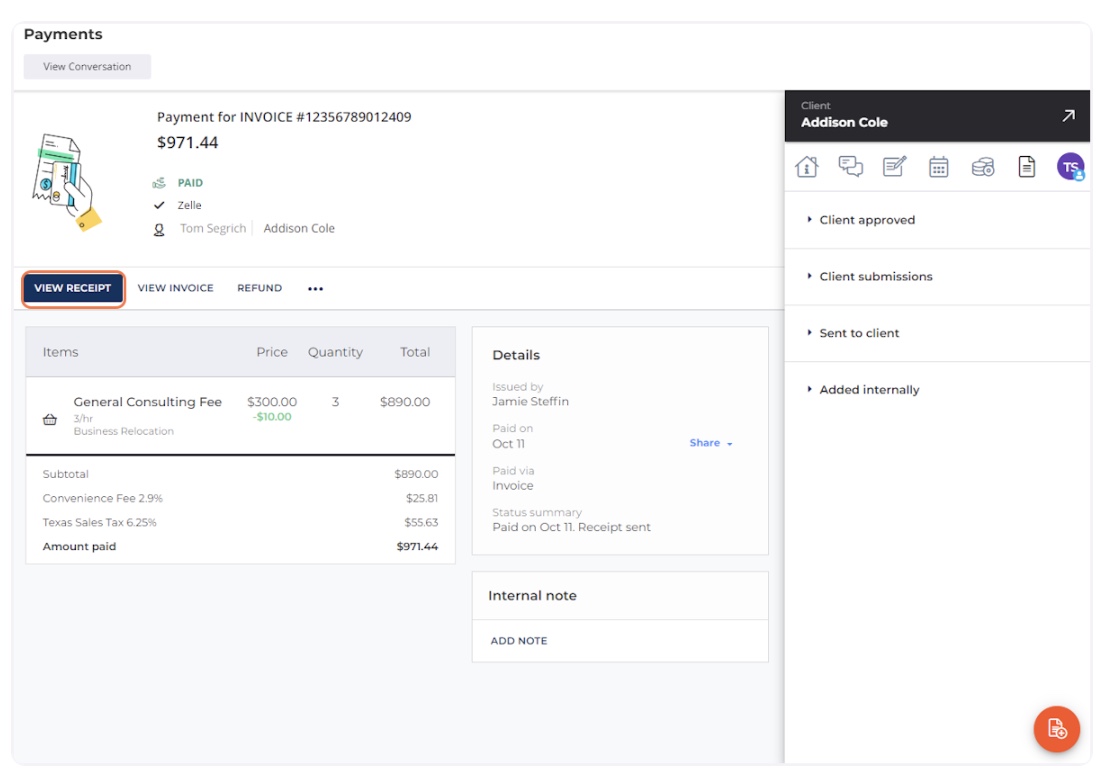This screenshot has width=1110, height=780.
Task: Click the status summary receipt sent text
Action: pos(571,527)
